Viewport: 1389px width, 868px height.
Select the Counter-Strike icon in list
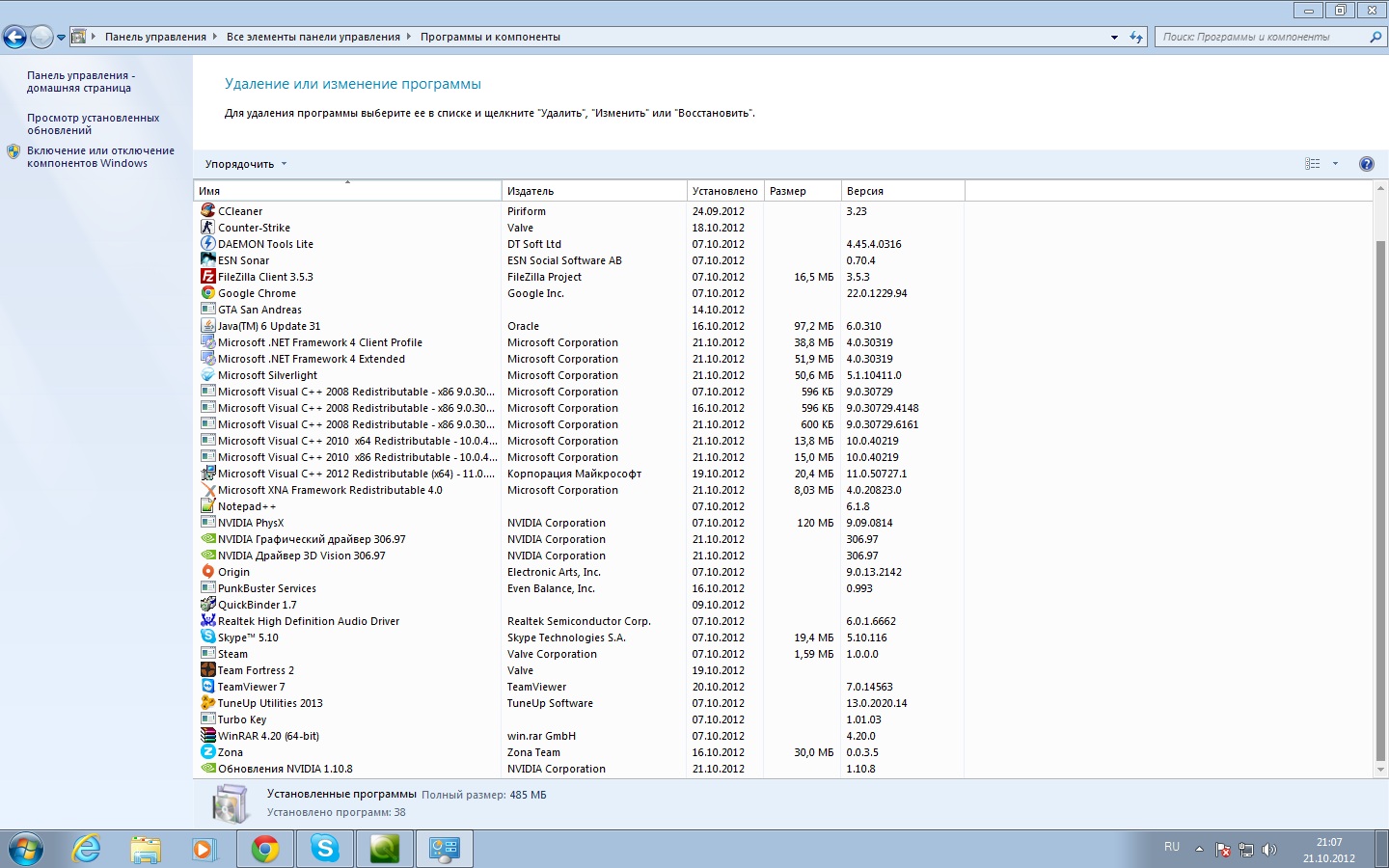coord(207,227)
